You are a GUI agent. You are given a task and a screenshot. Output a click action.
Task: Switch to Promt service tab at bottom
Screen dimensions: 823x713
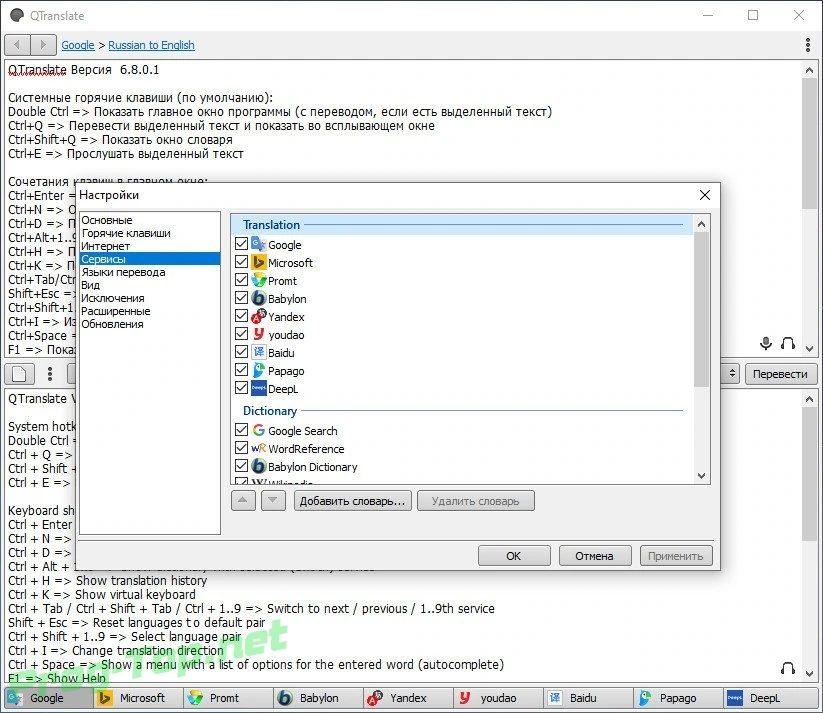click(228, 698)
